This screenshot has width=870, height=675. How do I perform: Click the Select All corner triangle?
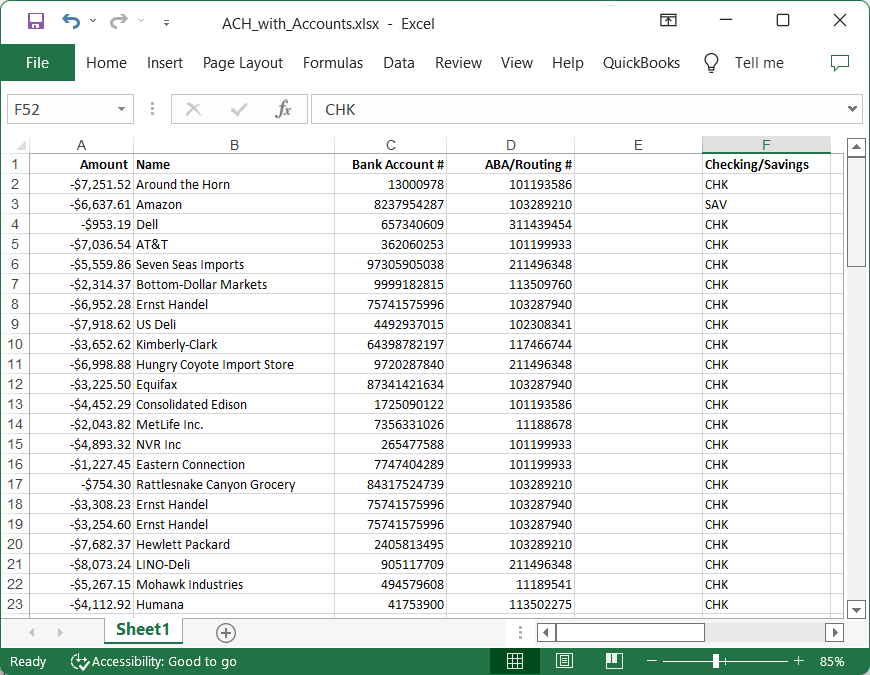click(x=20, y=145)
